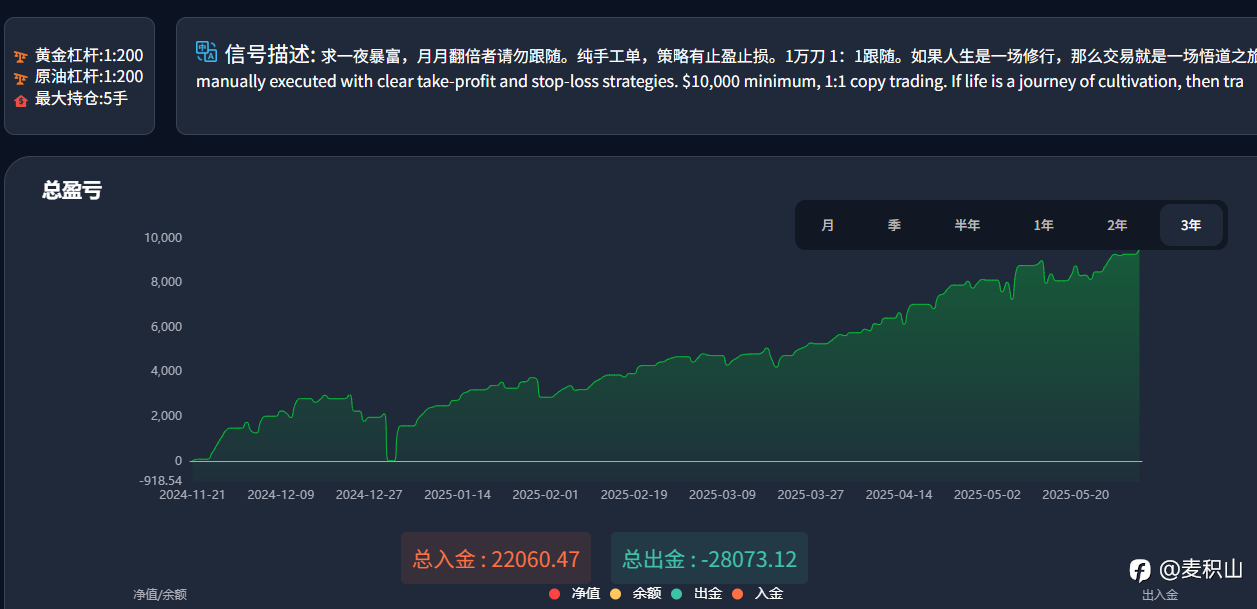Switch chart to 2年 range
The width and height of the screenshot is (1257, 609).
(x=1117, y=225)
